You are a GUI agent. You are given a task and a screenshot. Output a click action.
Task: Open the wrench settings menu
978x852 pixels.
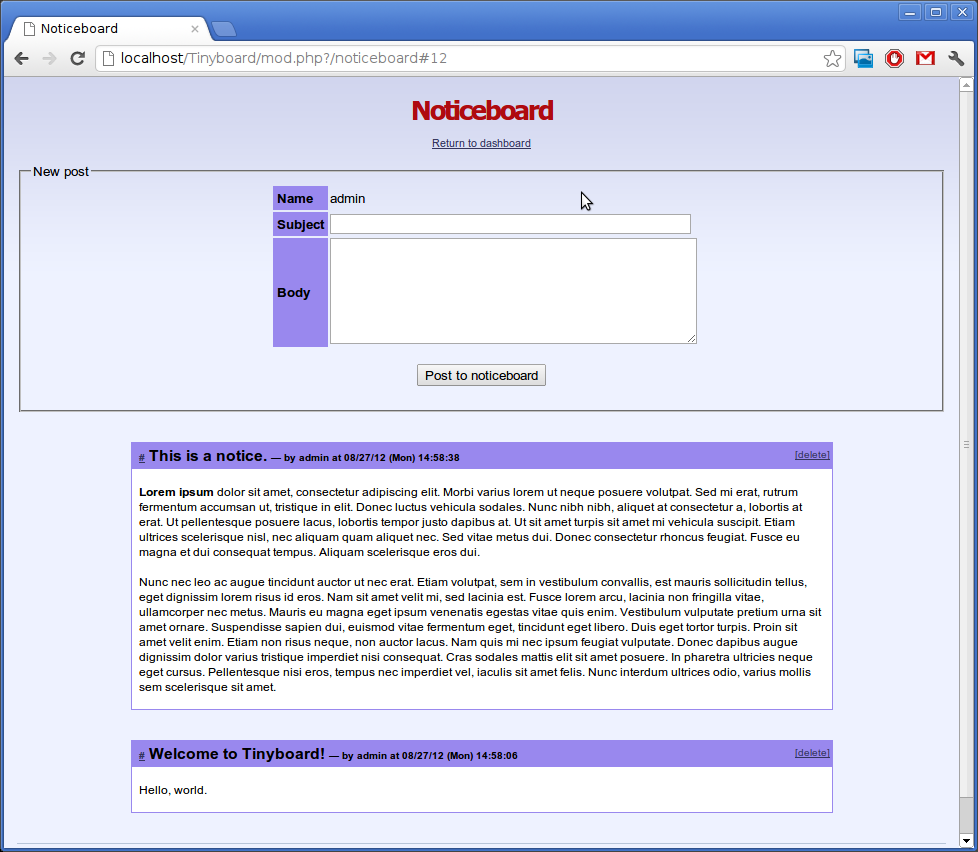(x=956, y=59)
